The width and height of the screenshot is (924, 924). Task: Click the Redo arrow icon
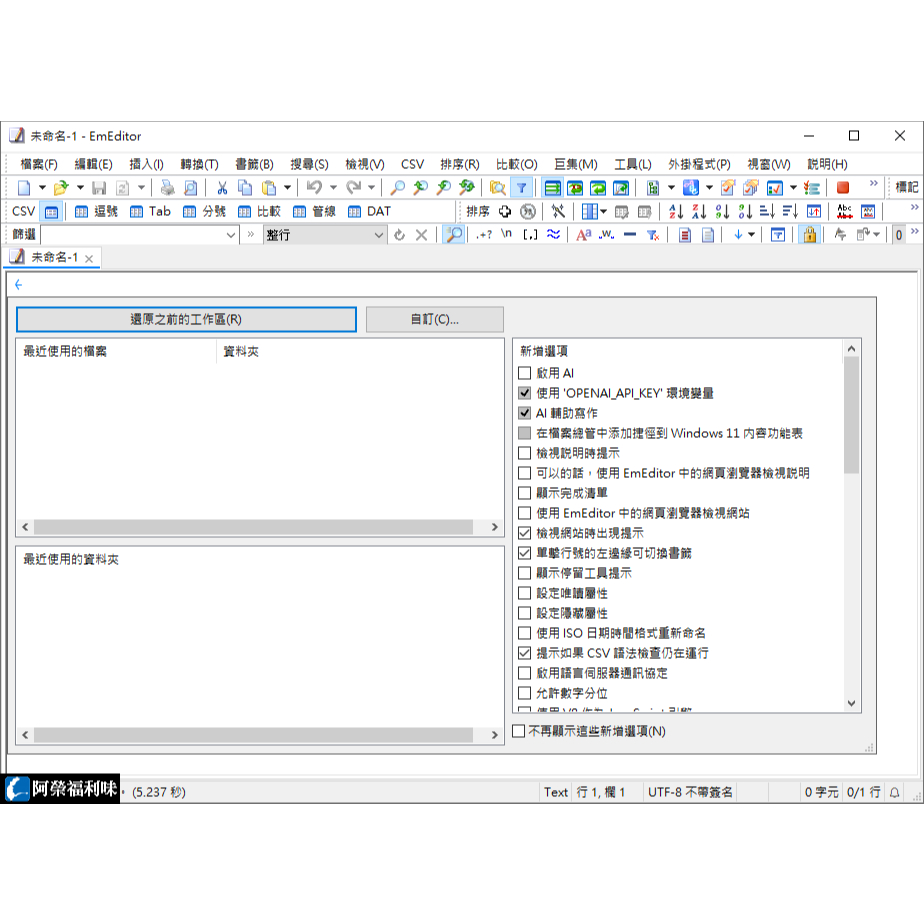(x=354, y=188)
